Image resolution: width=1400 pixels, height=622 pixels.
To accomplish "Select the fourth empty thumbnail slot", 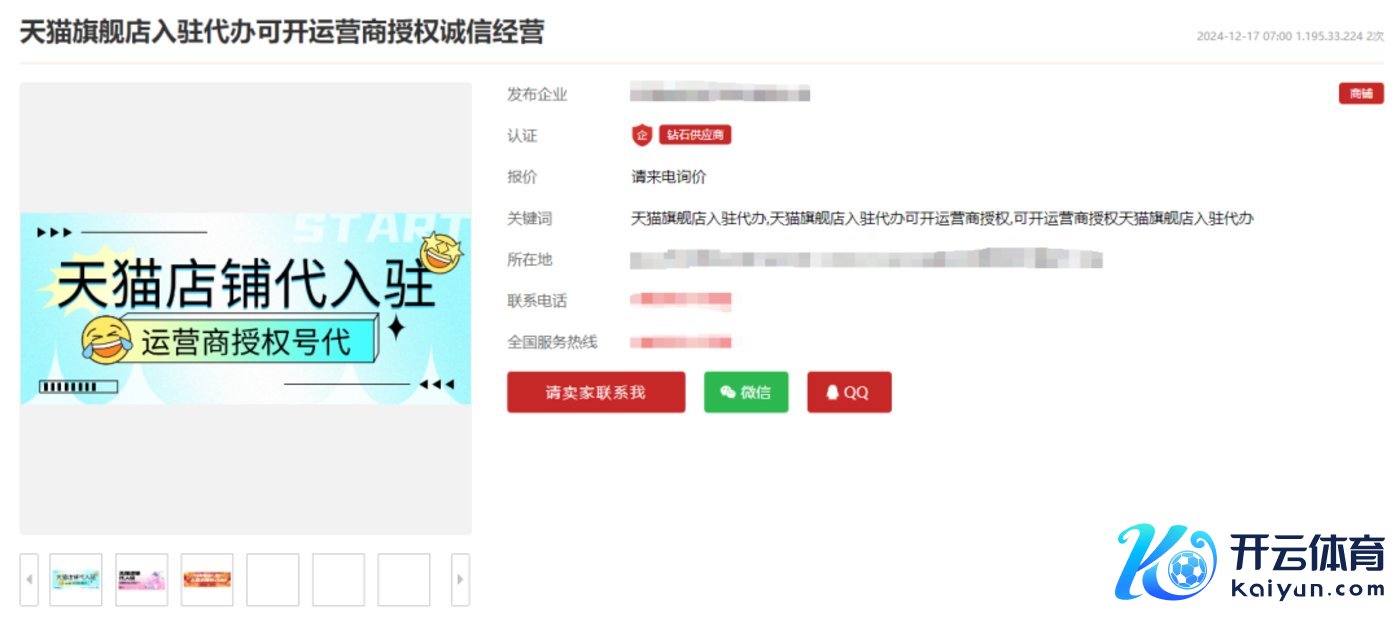I will (x=272, y=580).
